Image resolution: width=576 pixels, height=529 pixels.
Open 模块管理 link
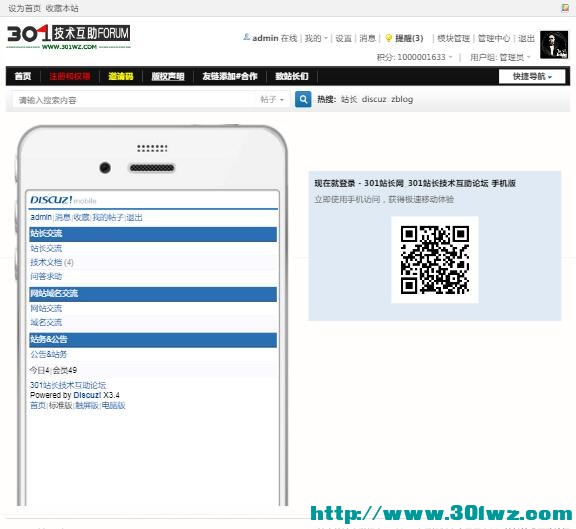point(454,38)
